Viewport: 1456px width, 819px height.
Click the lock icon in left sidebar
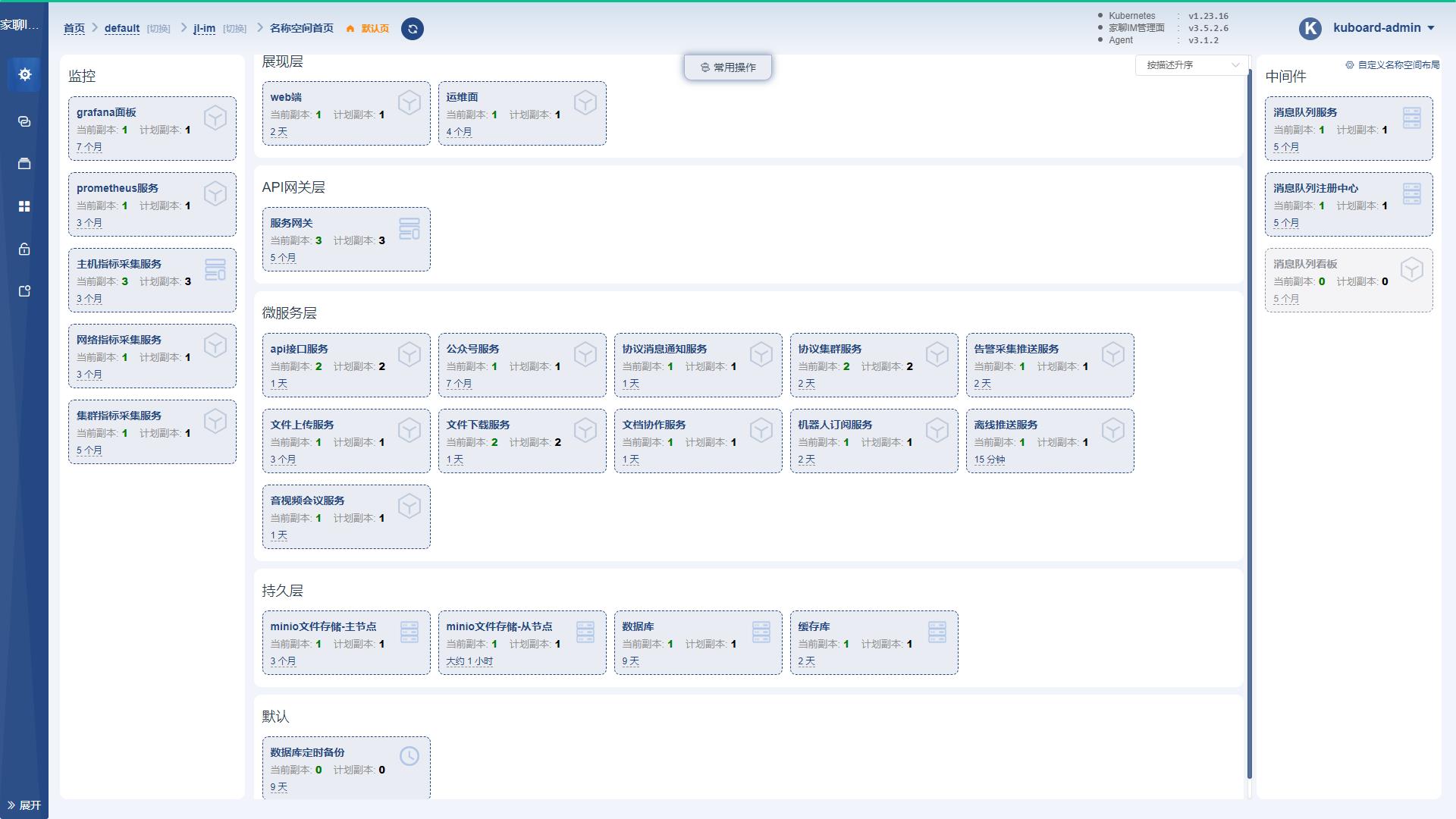pyautogui.click(x=24, y=249)
